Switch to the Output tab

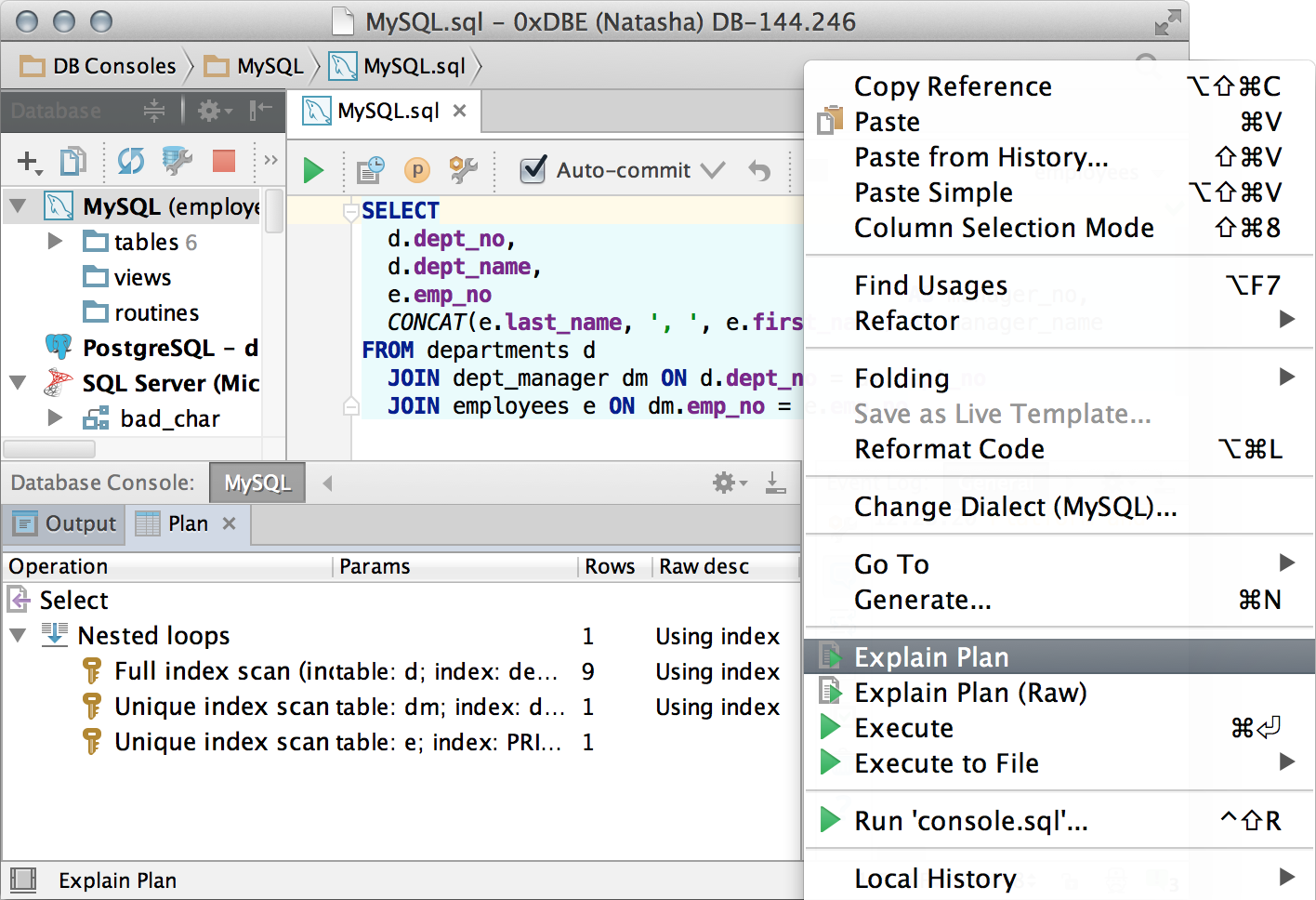tap(65, 523)
